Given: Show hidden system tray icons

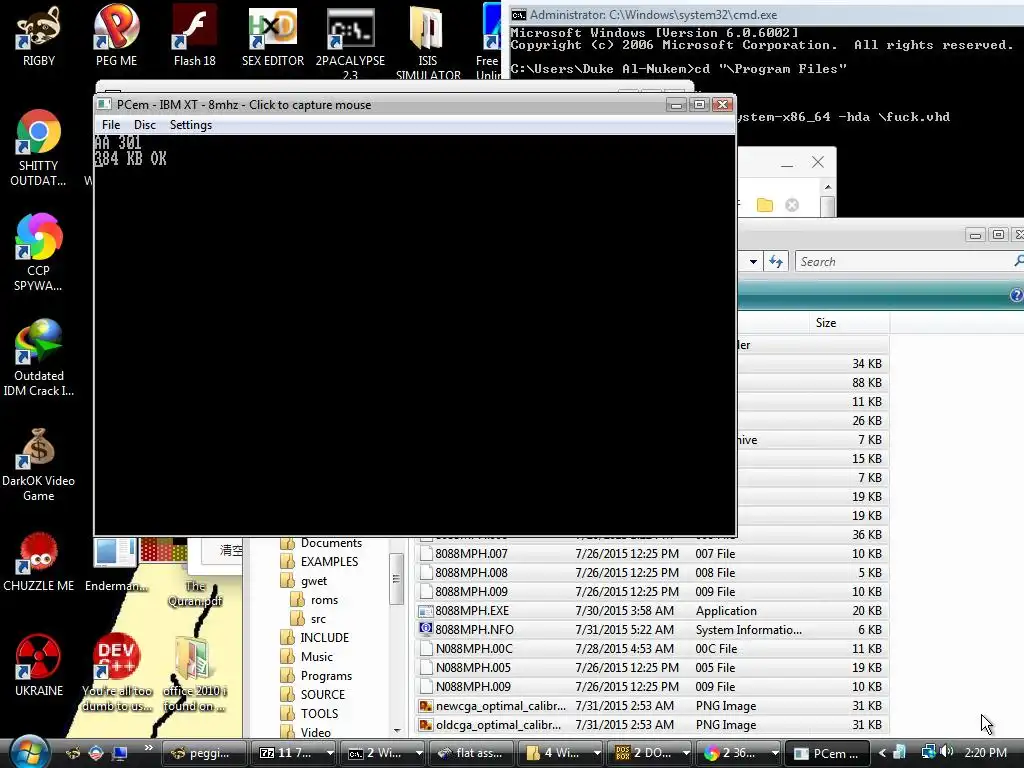Looking at the screenshot, I should 882,753.
